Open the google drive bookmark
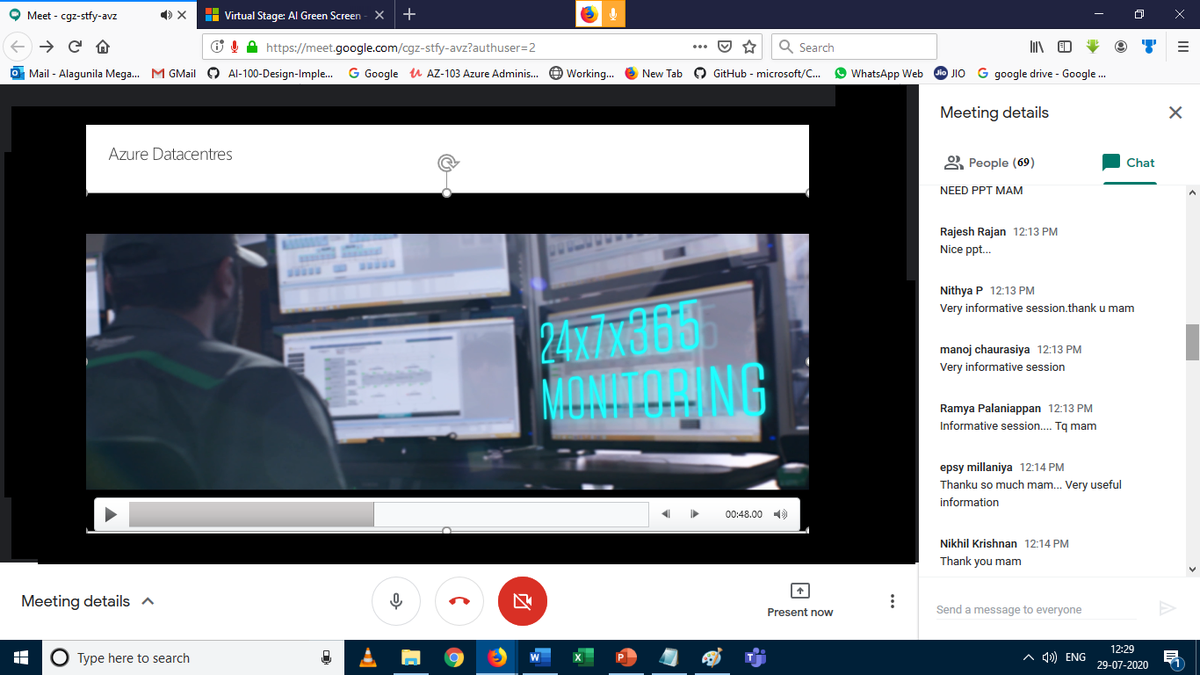1200x675 pixels. click(1041, 73)
